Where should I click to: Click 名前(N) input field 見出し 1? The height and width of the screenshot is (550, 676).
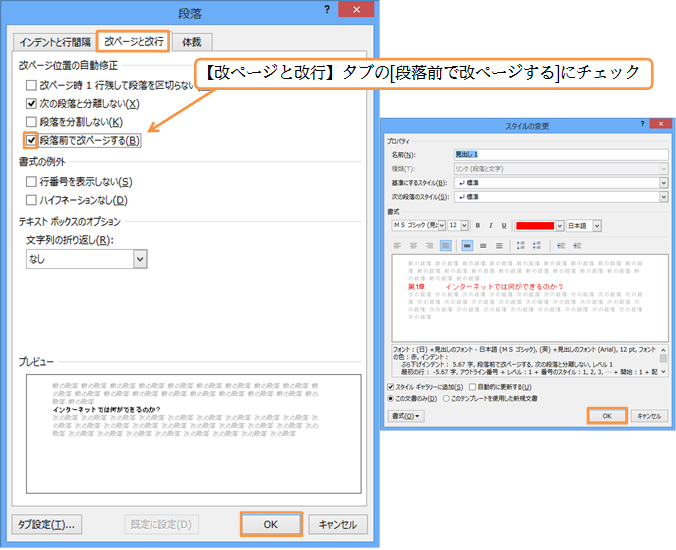coord(561,154)
